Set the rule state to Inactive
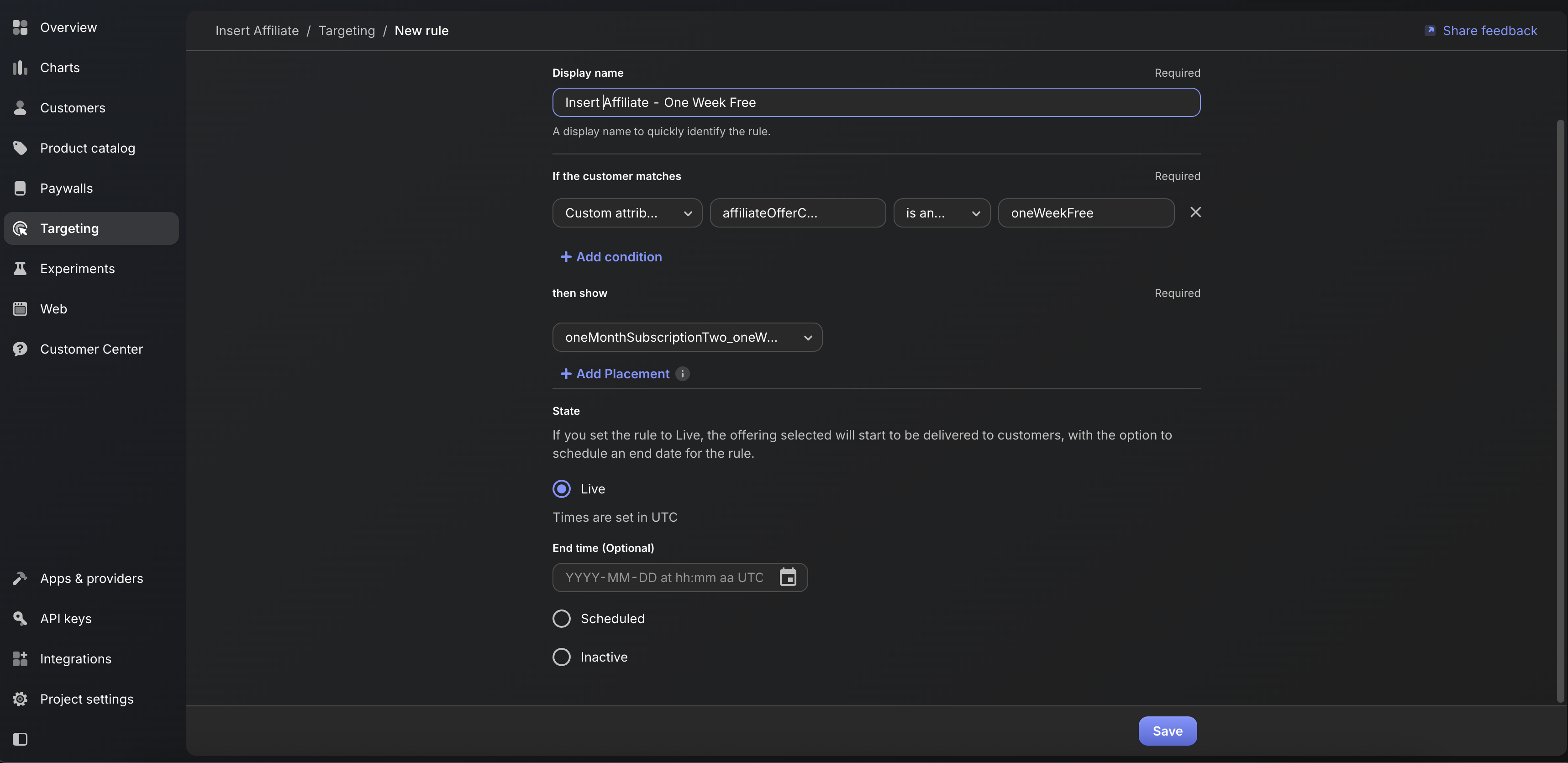Screen dimensions: 1568x763 [561, 657]
